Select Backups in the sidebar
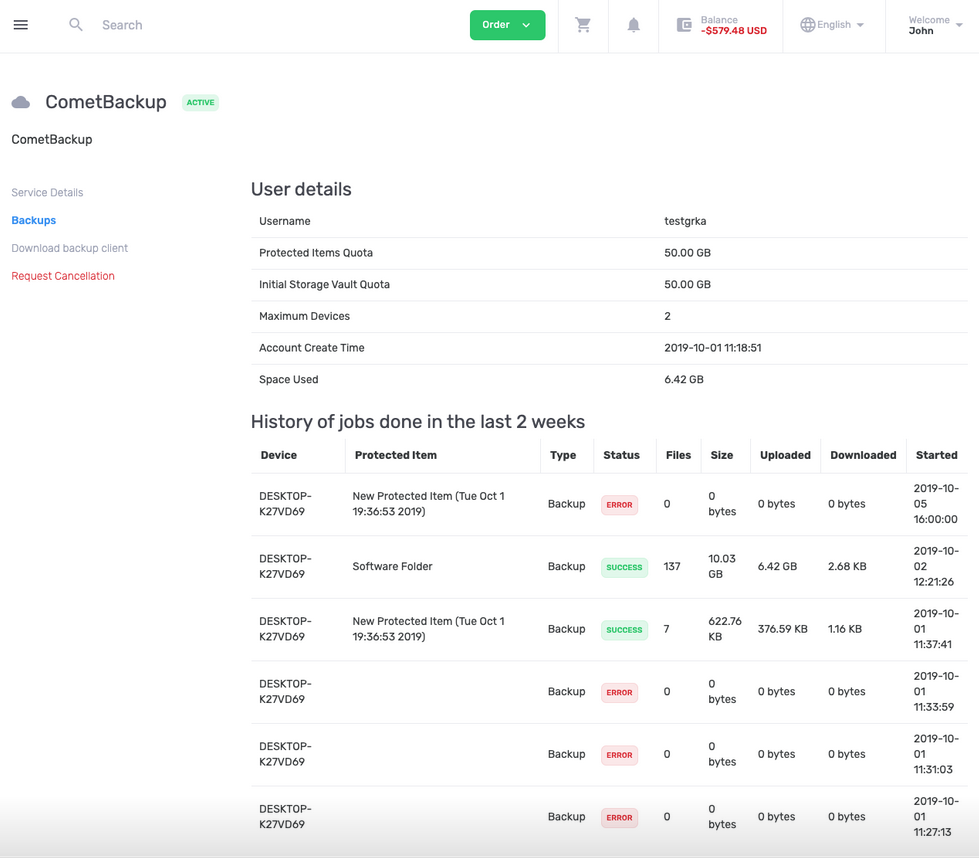The width and height of the screenshot is (979, 858). [x=34, y=220]
